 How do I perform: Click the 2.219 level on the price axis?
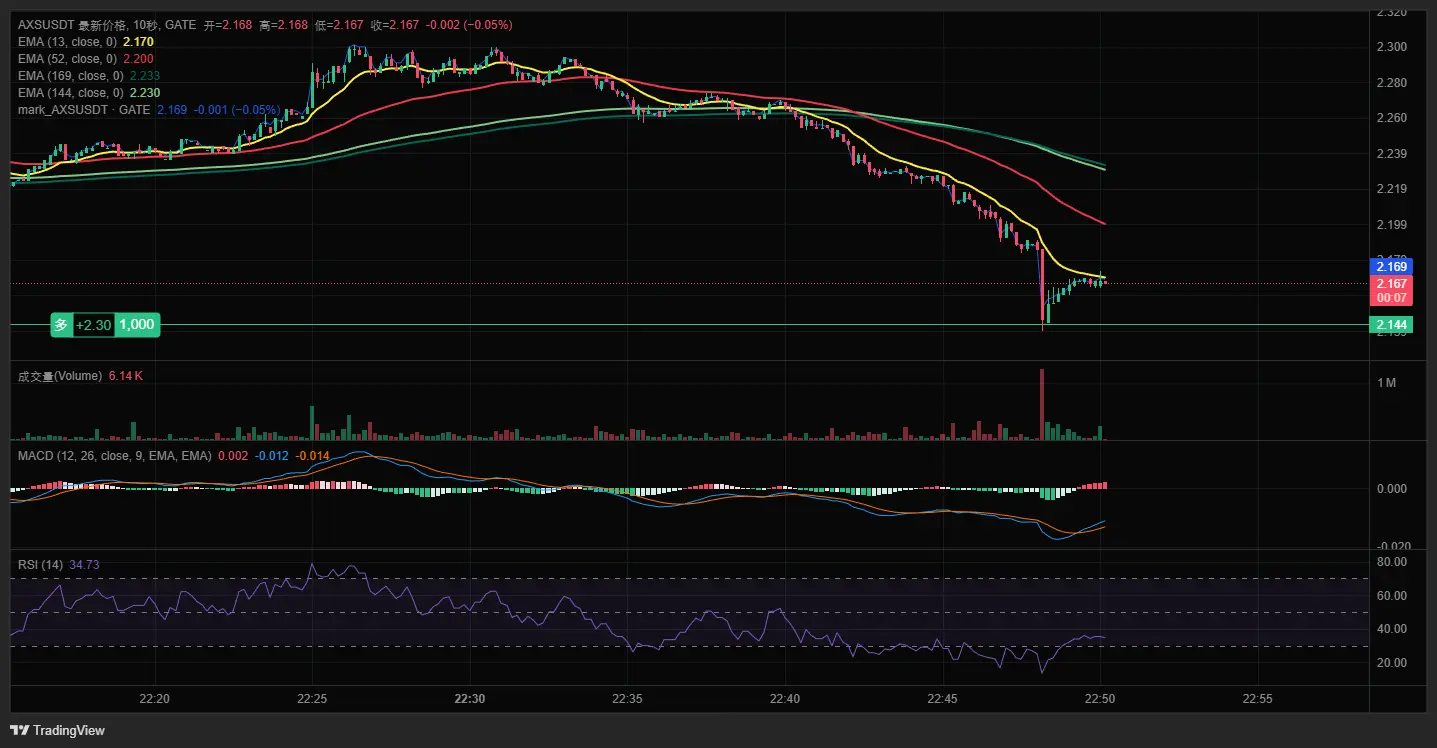(1392, 189)
